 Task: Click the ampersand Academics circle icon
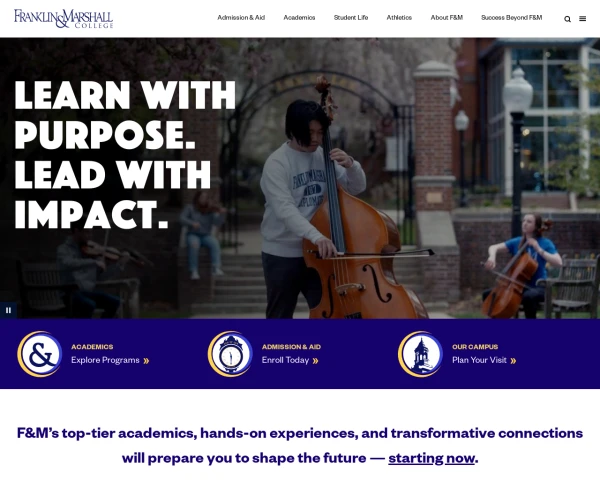39,354
